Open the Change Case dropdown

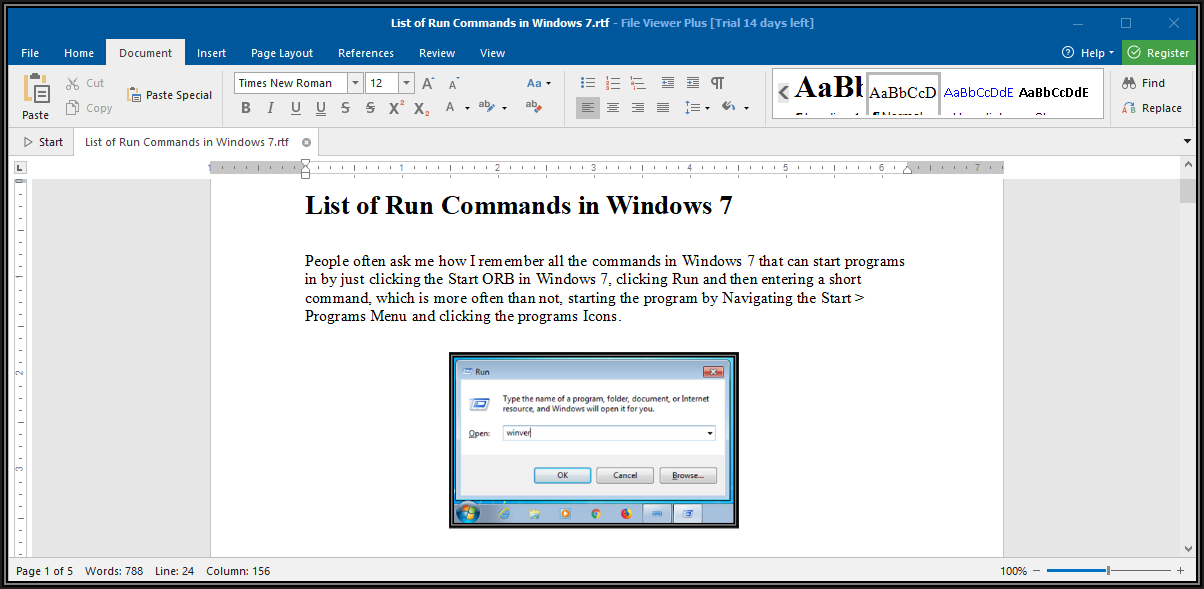(539, 83)
